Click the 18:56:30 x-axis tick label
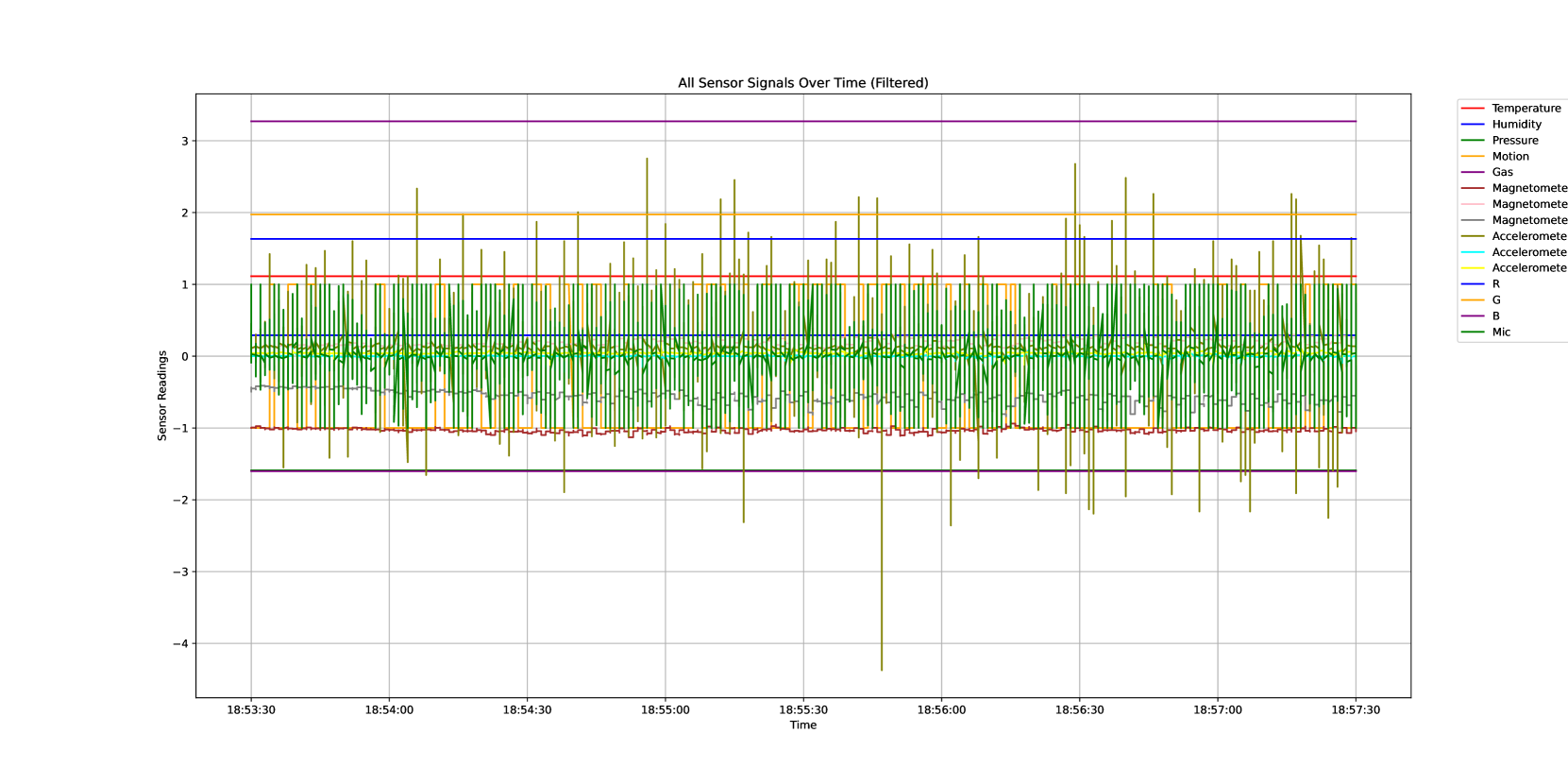This screenshot has width=1568, height=784. click(1079, 710)
